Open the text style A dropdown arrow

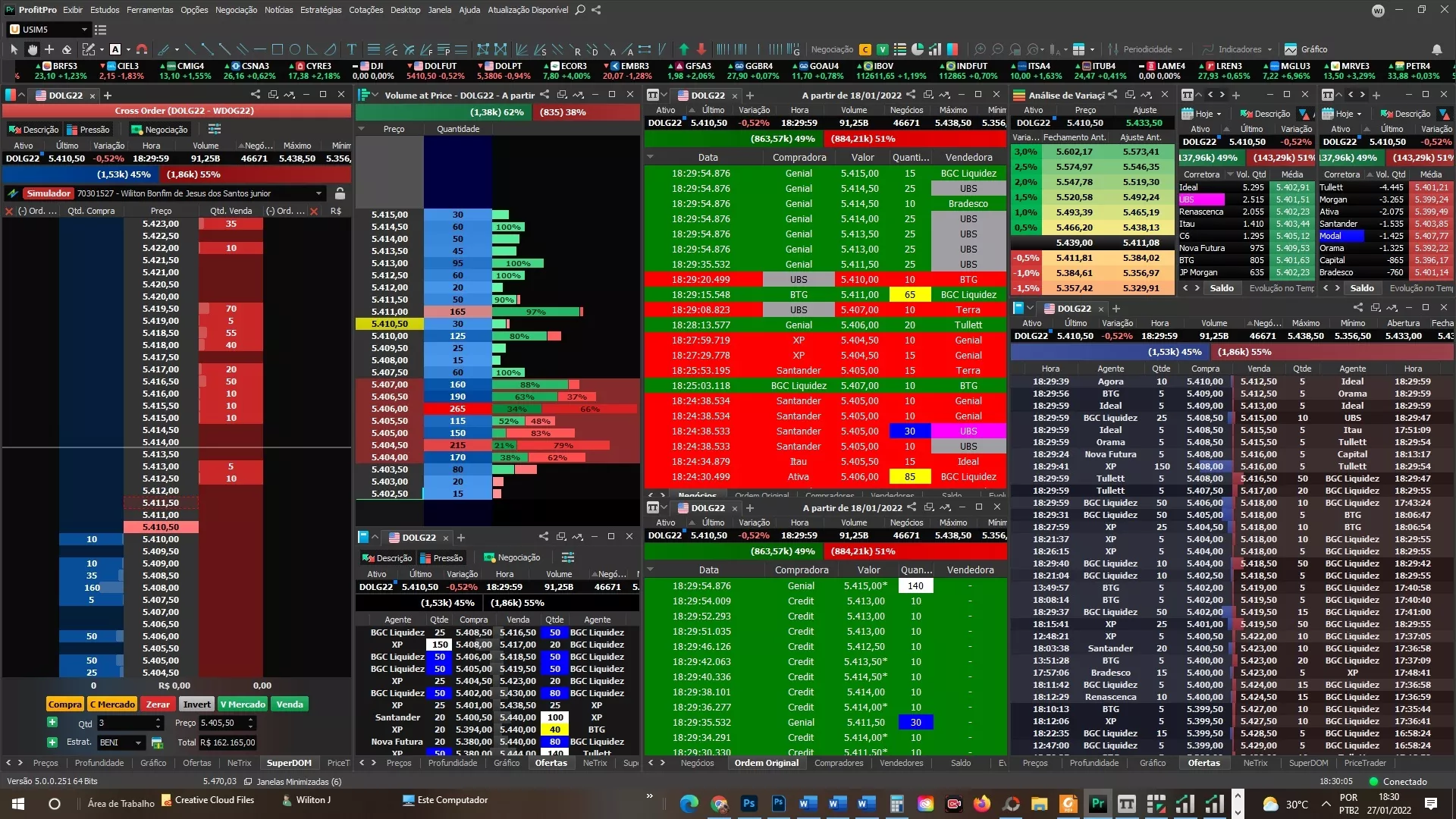tap(128, 49)
